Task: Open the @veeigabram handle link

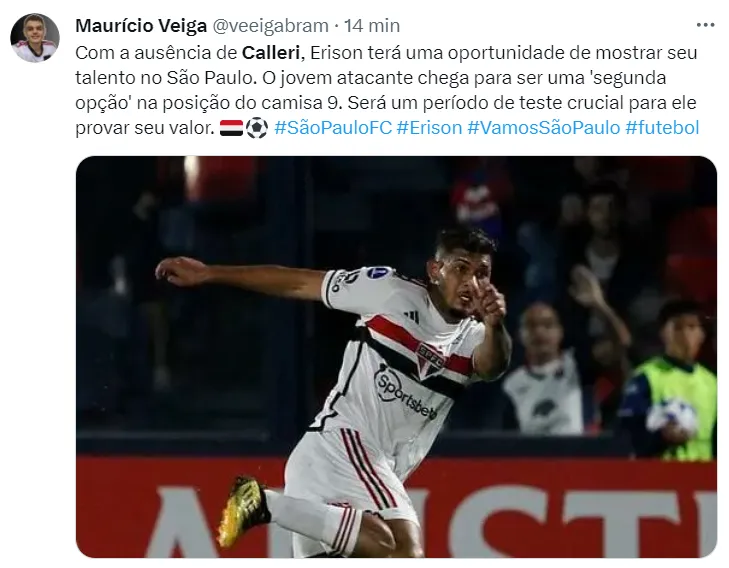Action: click(x=270, y=26)
